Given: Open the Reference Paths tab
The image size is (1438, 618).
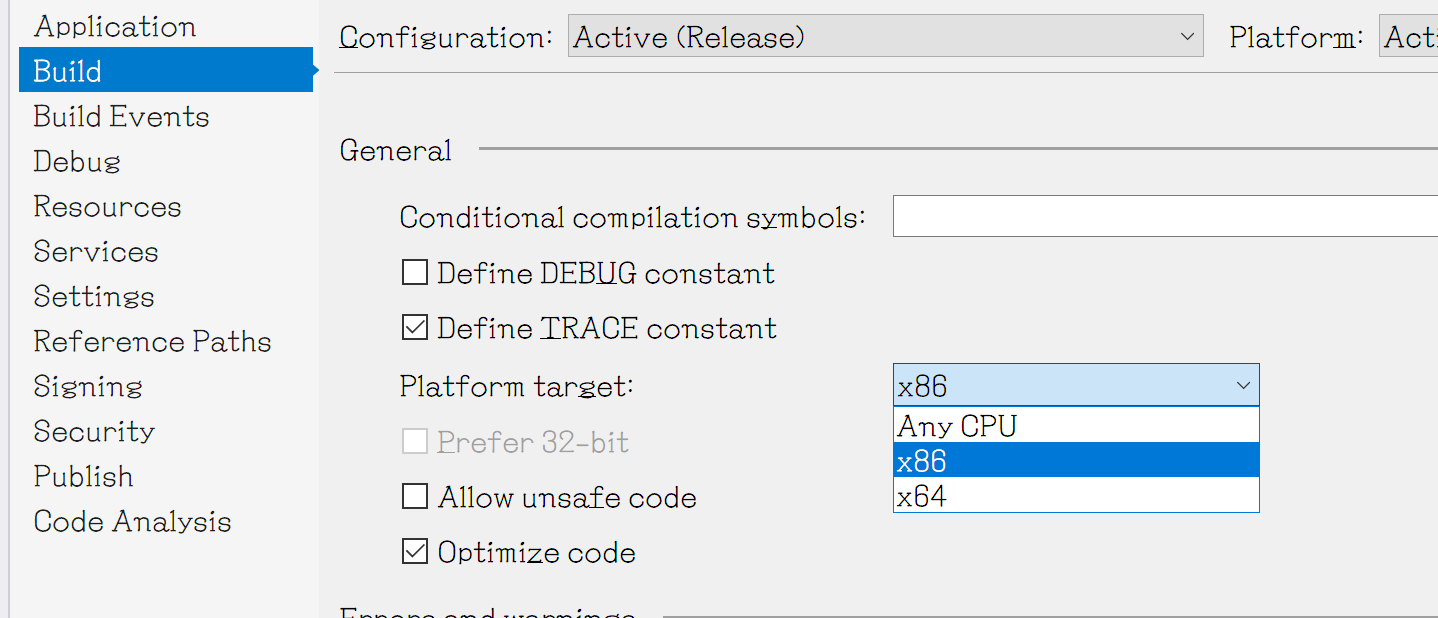Looking at the screenshot, I should pyautogui.click(x=152, y=342).
